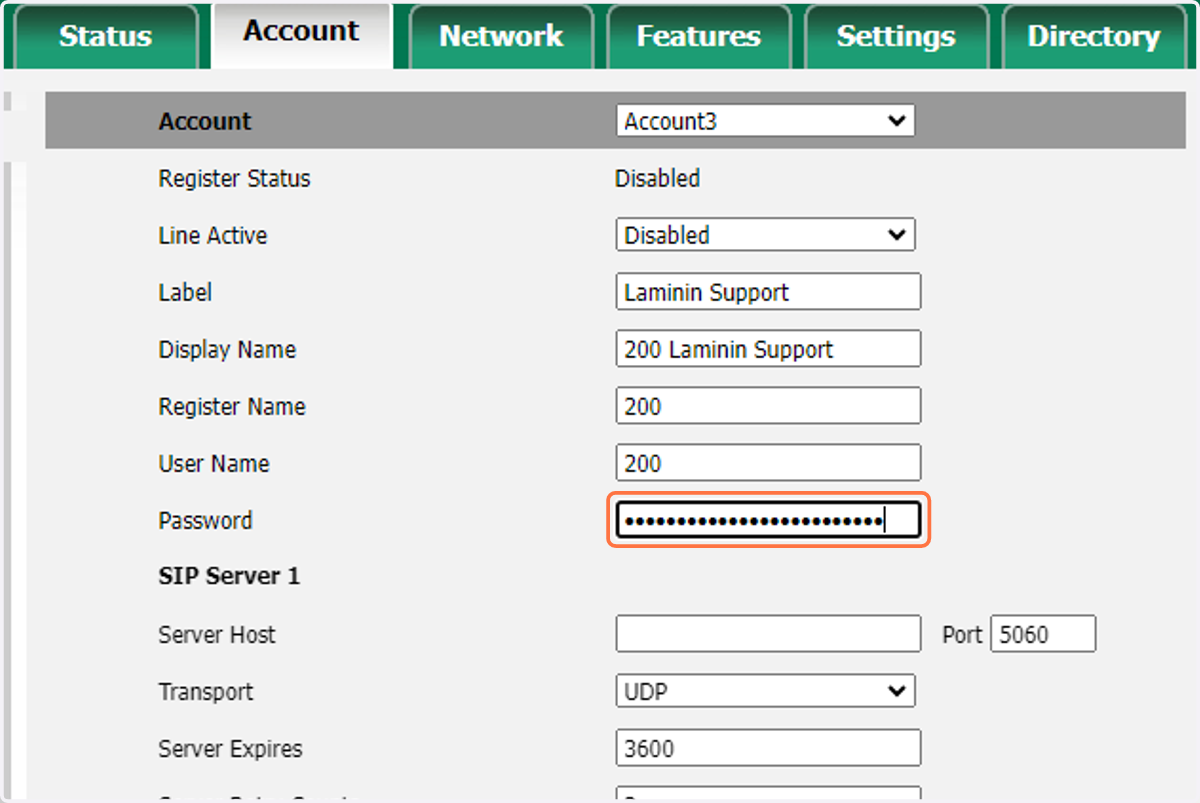
Task: Open the Features tab
Action: pyautogui.click(x=698, y=36)
